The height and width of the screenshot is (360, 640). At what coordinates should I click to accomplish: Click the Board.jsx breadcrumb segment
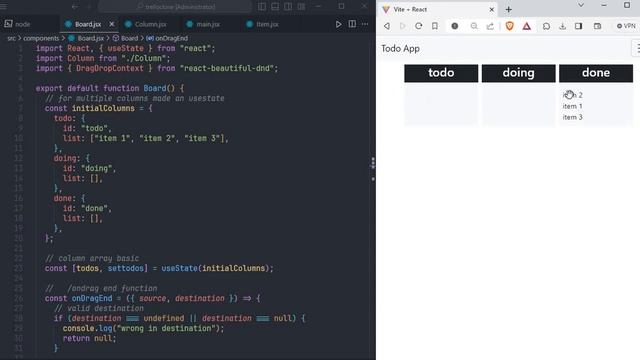(x=87, y=38)
